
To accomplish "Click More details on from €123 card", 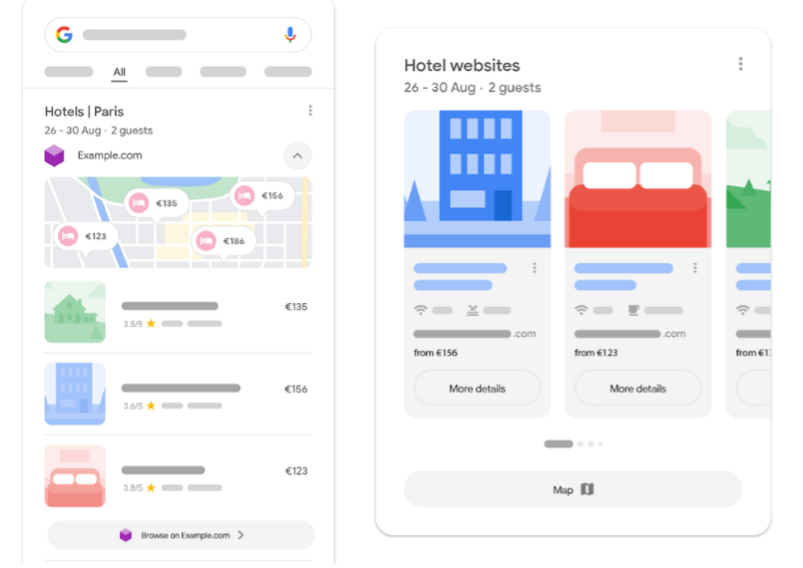I will point(638,389).
